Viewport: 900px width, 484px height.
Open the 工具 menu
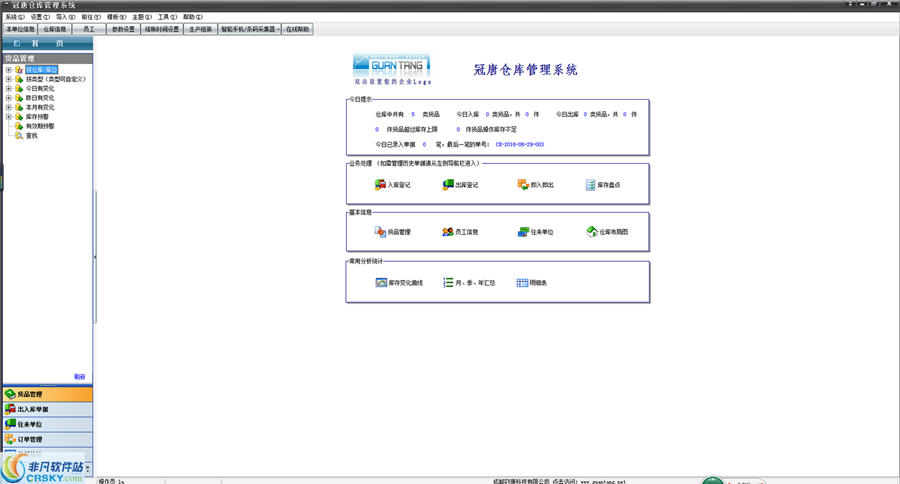tap(167, 17)
